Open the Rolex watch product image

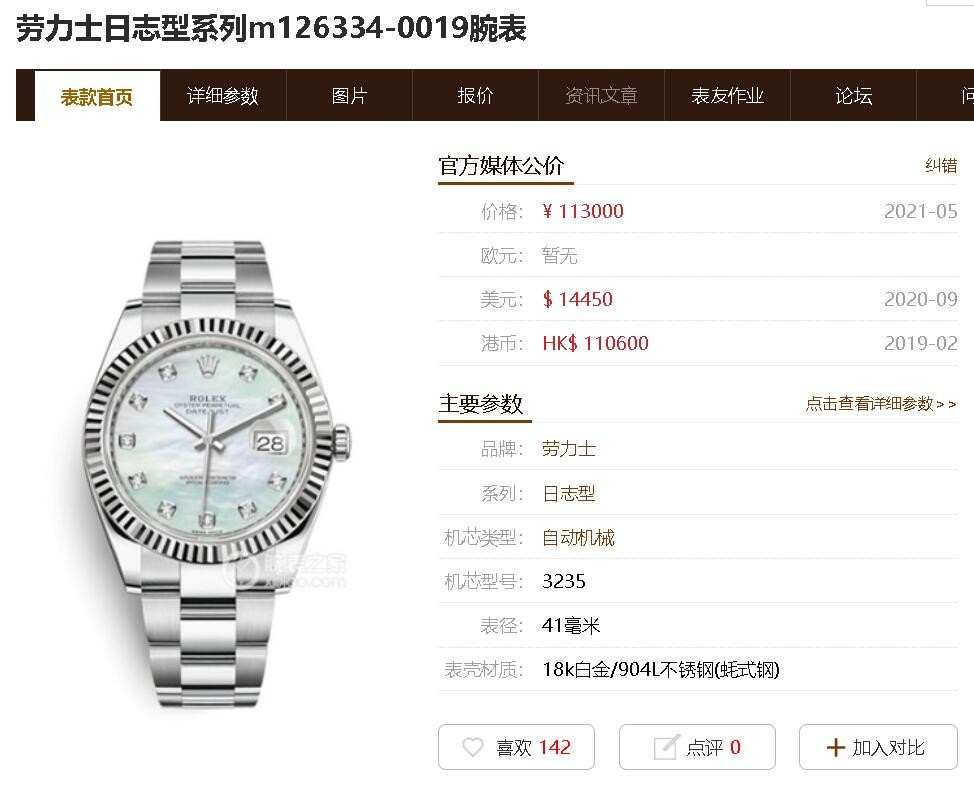click(217, 474)
